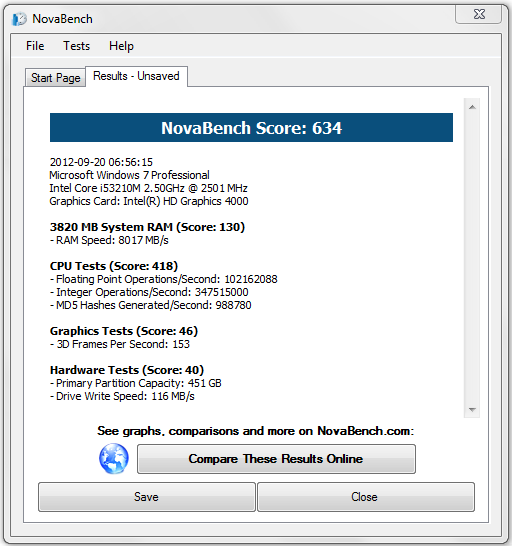The width and height of the screenshot is (512, 546).
Task: Open the Tests menu
Action: 77,46
